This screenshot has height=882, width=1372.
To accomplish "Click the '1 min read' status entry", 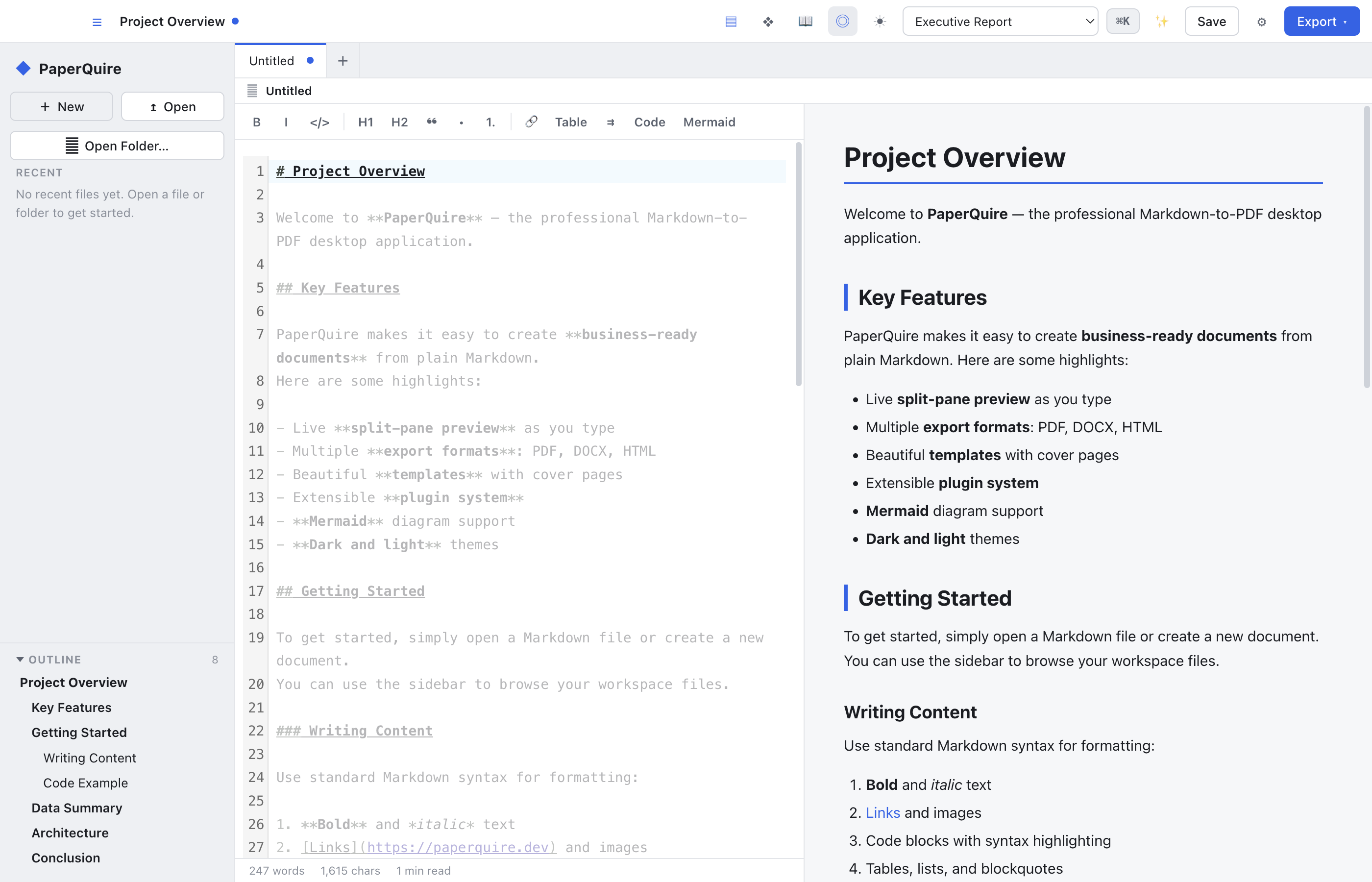I will coord(423,871).
